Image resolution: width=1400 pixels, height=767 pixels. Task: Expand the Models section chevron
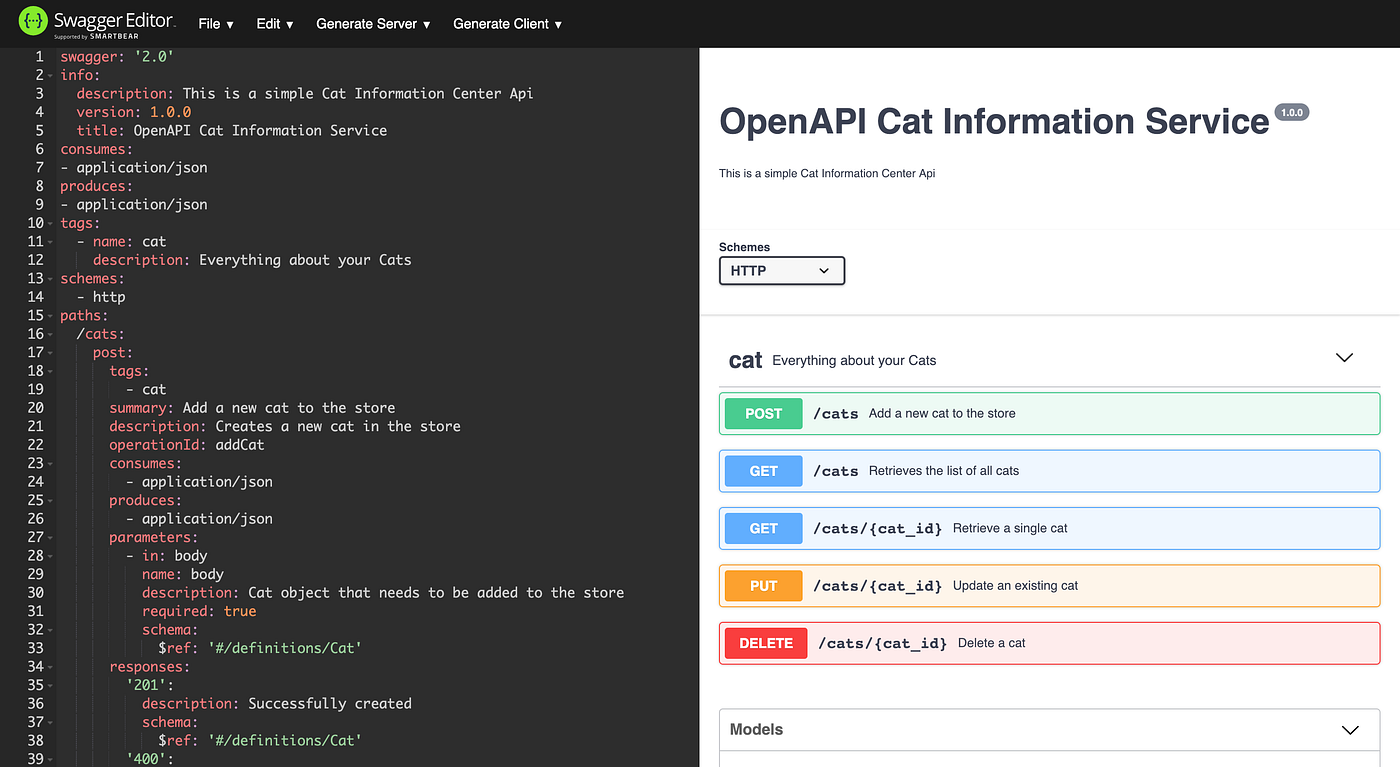tap(1350, 730)
